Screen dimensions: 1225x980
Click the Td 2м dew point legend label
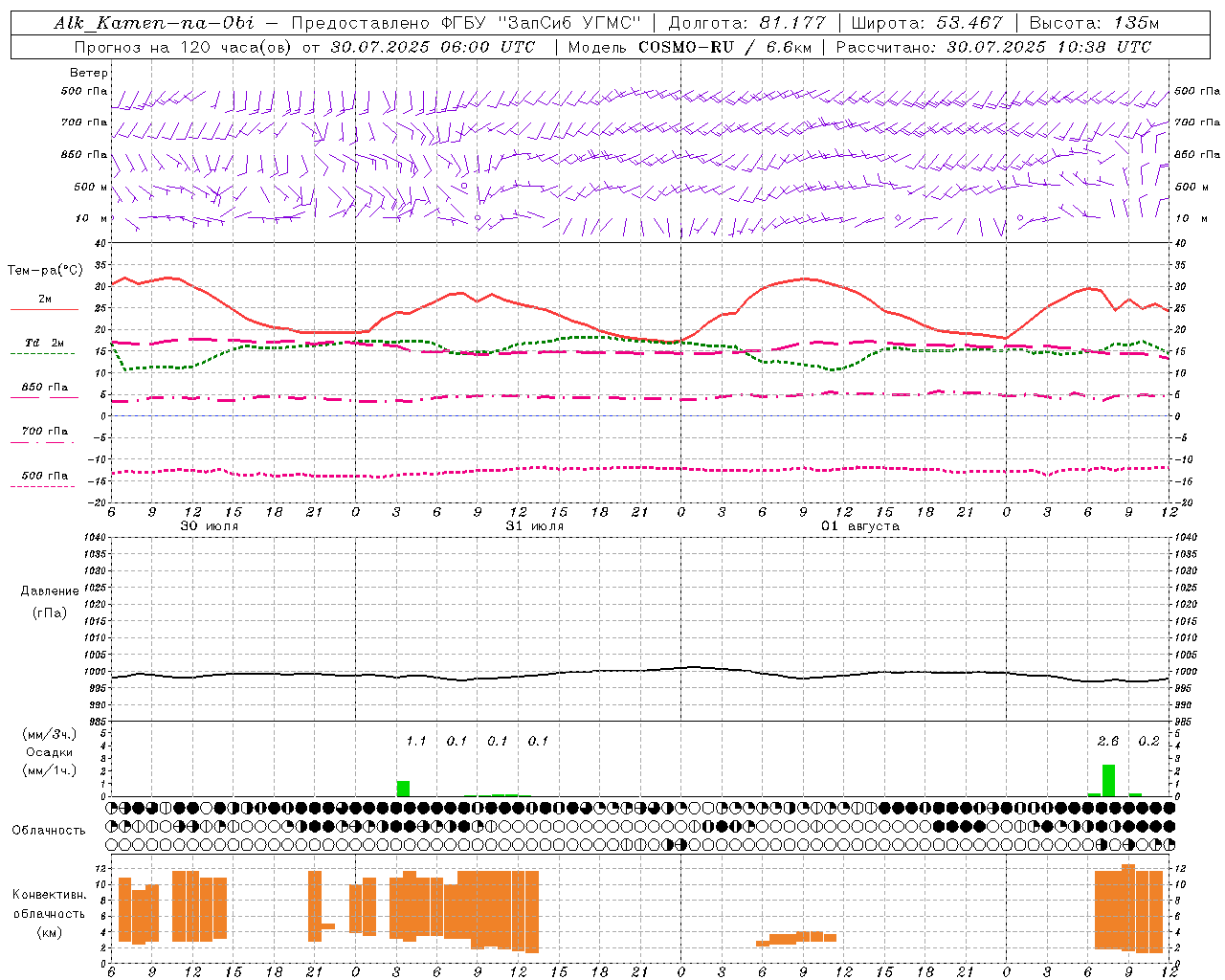(45, 343)
